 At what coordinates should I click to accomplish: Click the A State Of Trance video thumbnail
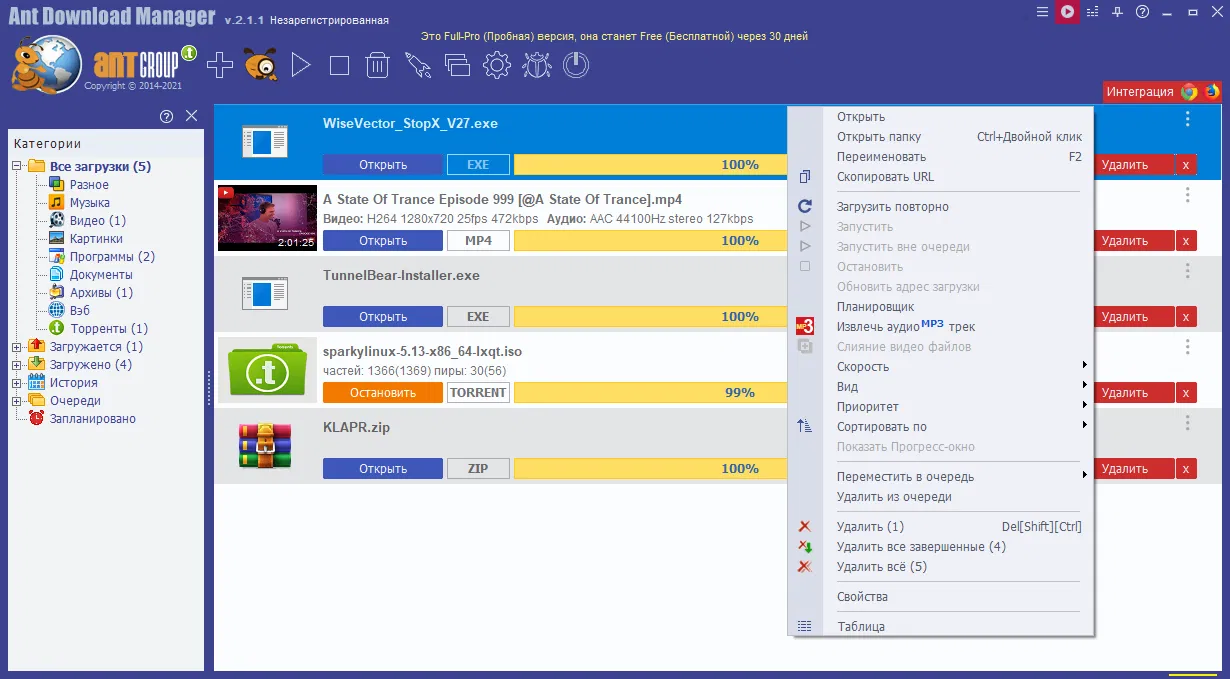267,217
